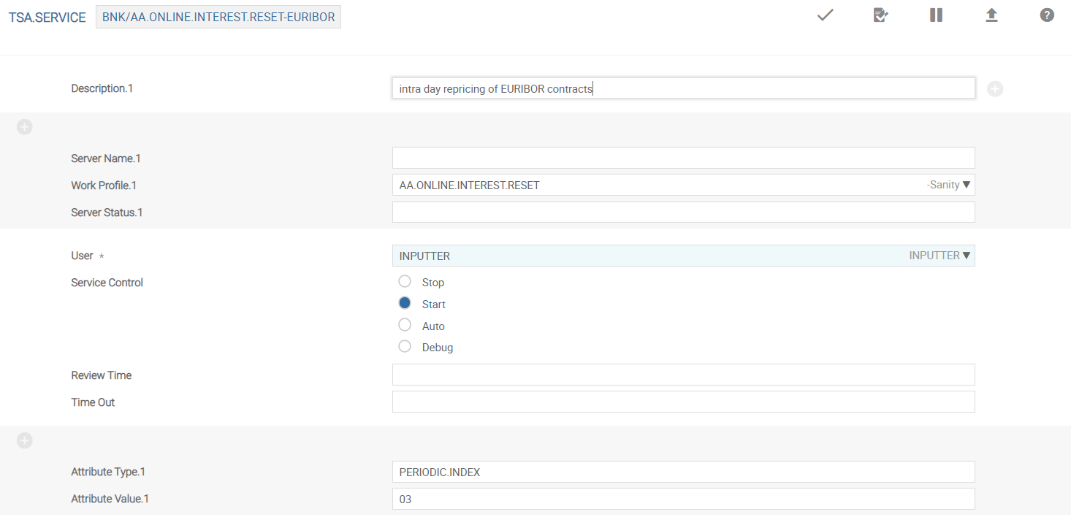The width and height of the screenshot is (1071, 517).
Task: Open the User dropdown arrow
Action: (966, 256)
